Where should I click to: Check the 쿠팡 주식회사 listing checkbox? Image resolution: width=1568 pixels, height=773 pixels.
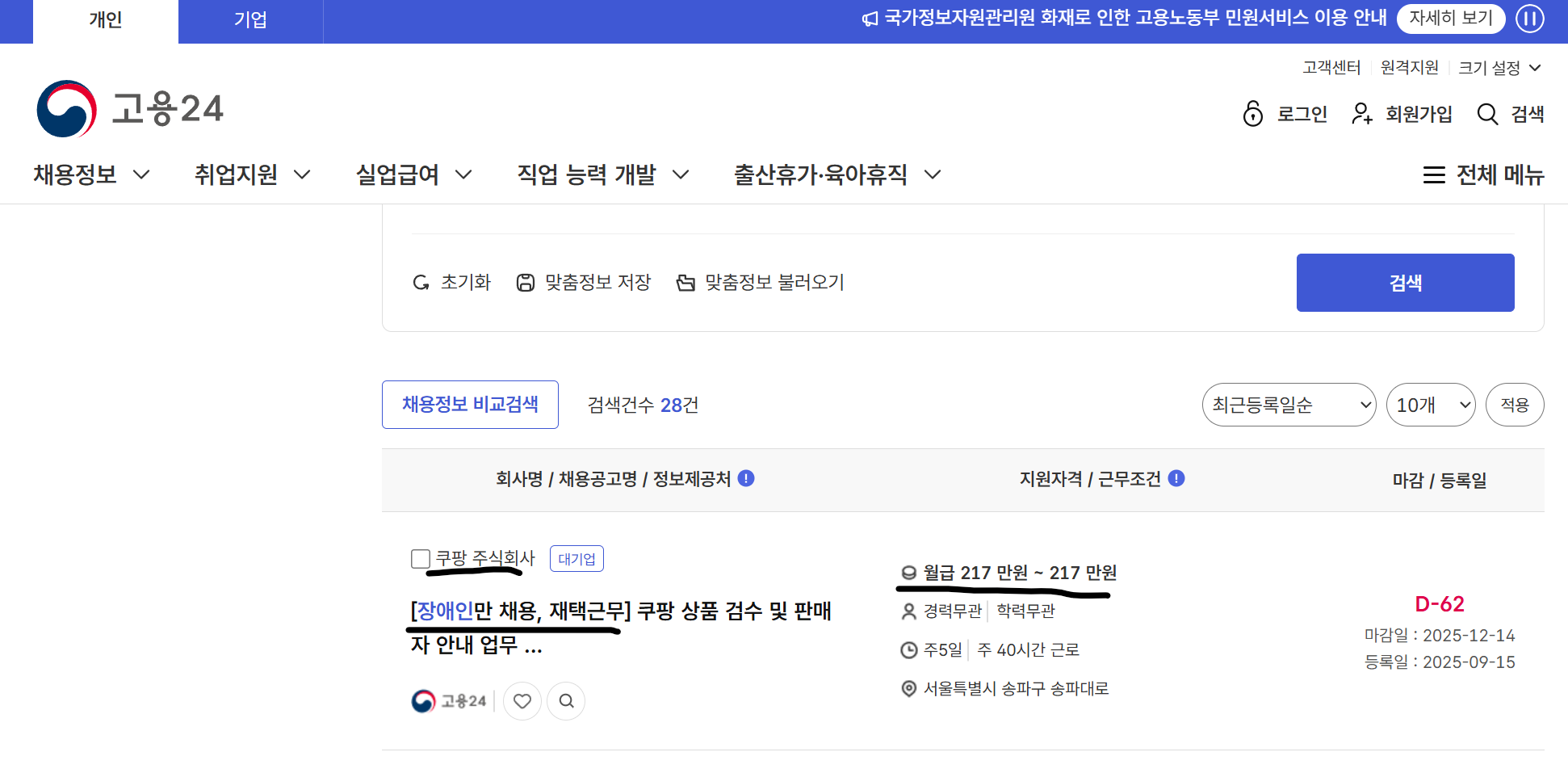point(421,559)
